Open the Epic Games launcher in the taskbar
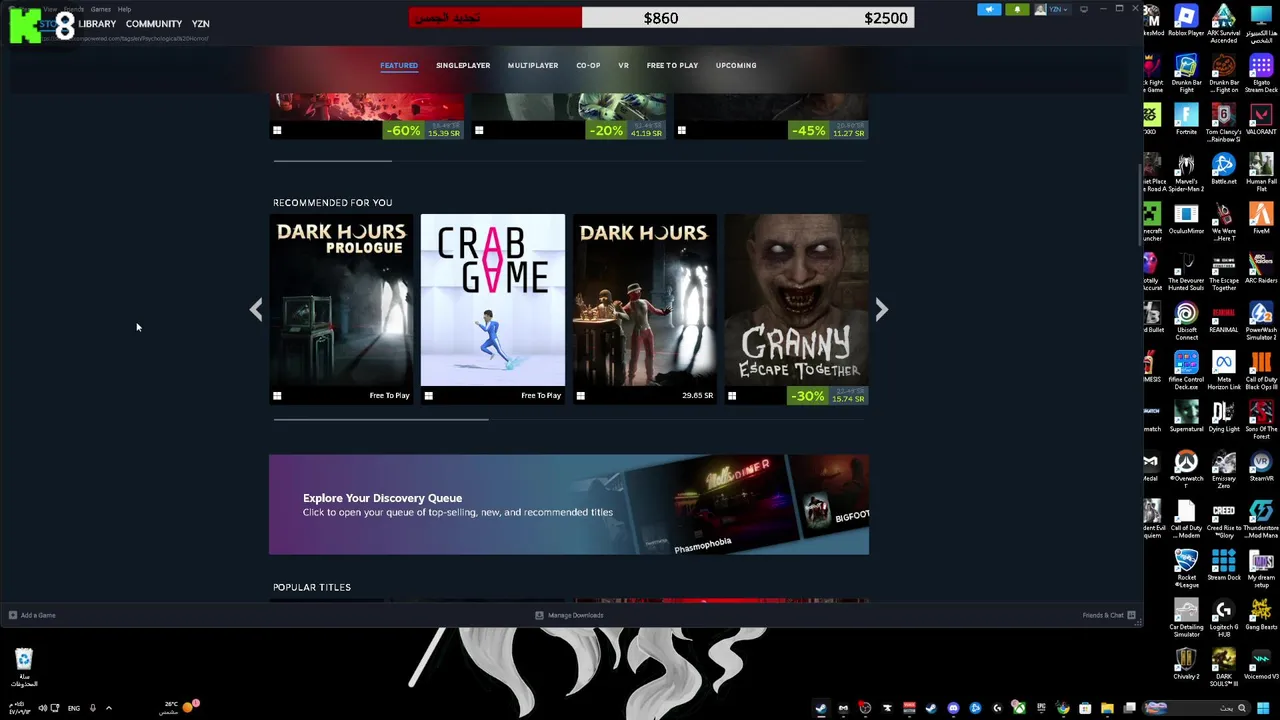 [1041, 708]
